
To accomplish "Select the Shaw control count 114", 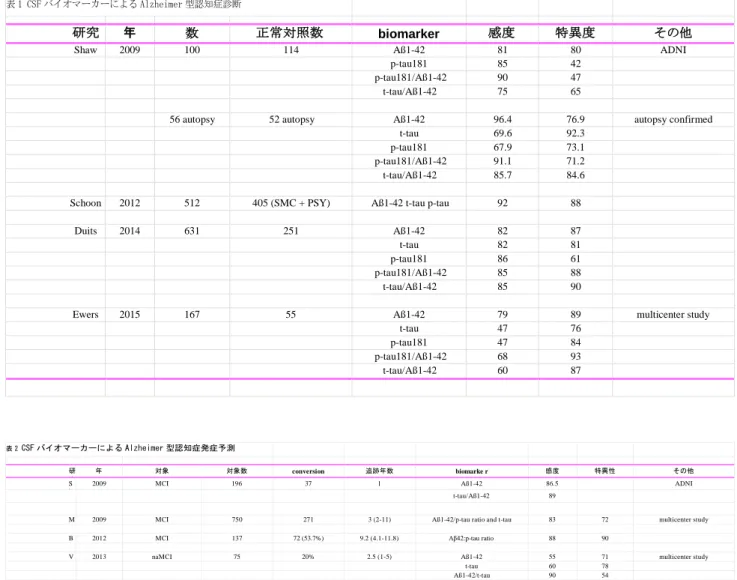I will coord(291,50).
